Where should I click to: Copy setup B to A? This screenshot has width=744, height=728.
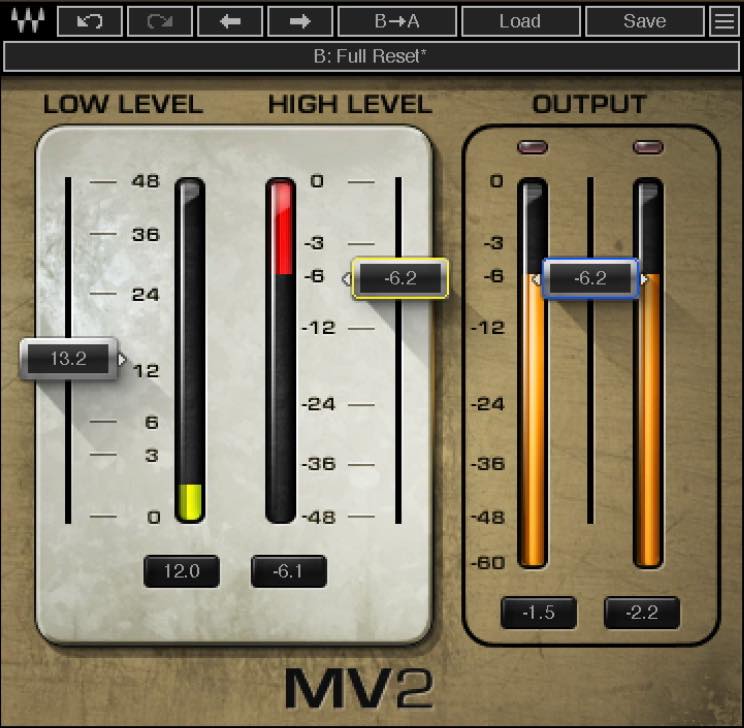coord(397,21)
